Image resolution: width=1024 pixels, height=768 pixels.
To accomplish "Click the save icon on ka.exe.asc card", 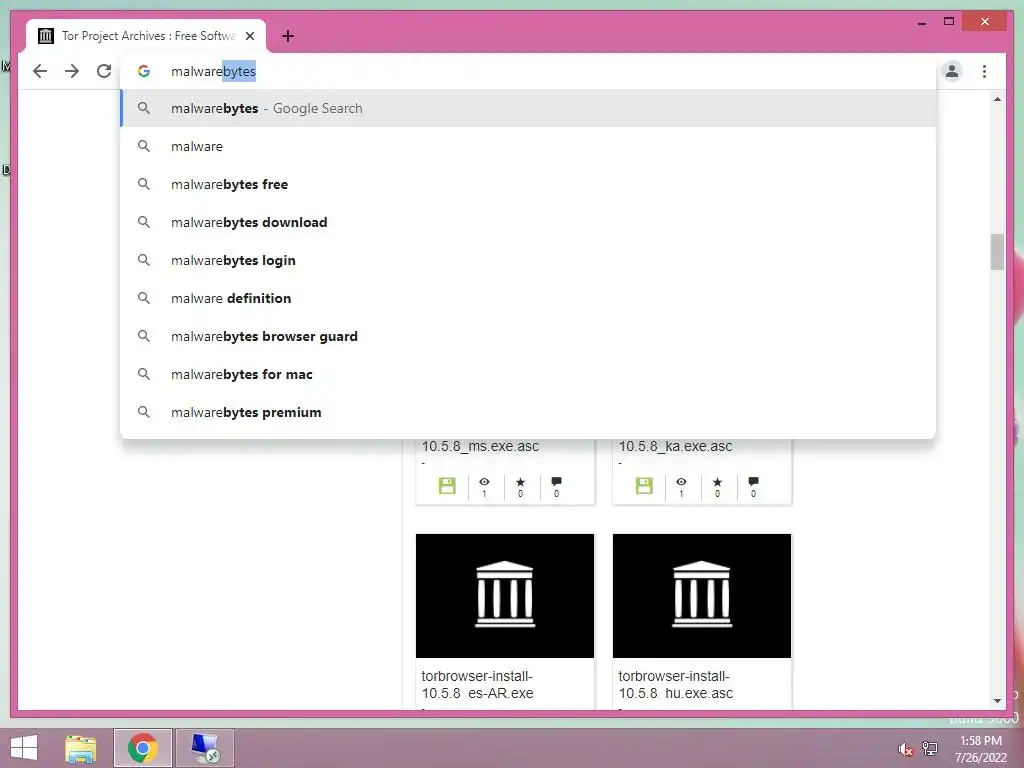I will pos(645,486).
